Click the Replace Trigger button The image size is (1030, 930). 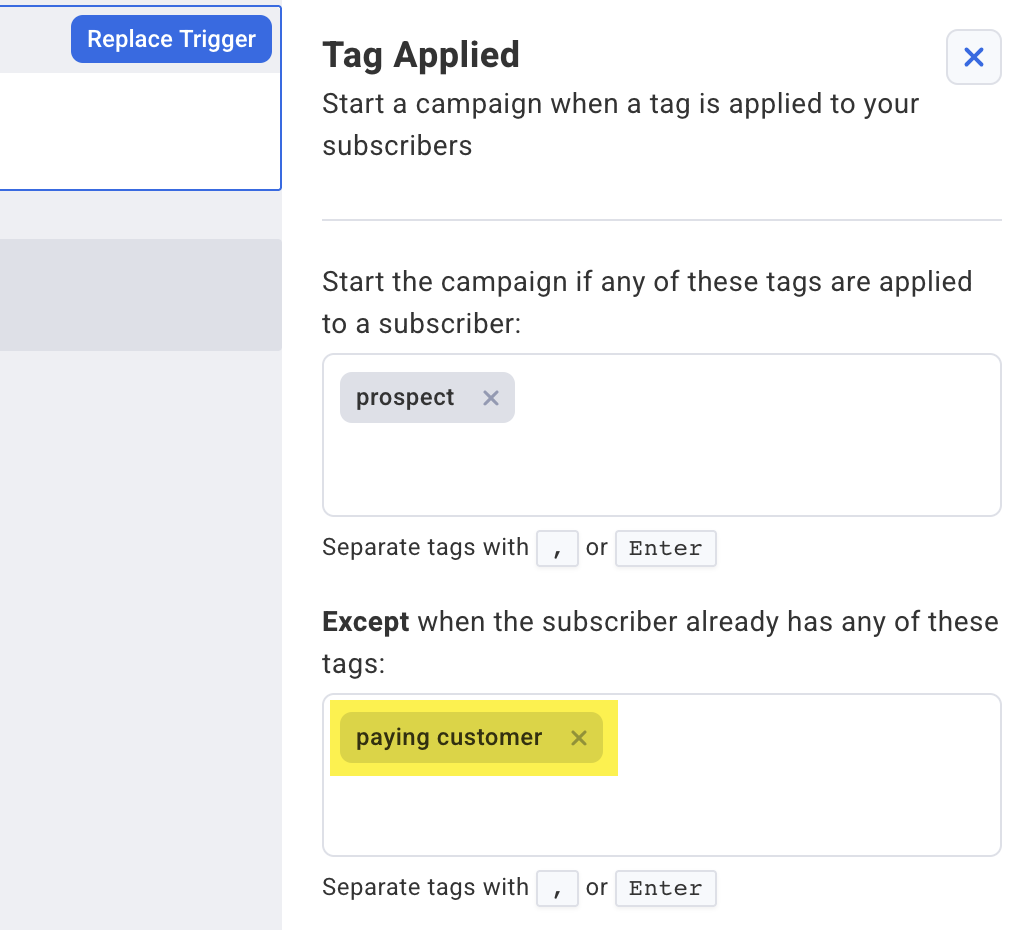point(171,39)
